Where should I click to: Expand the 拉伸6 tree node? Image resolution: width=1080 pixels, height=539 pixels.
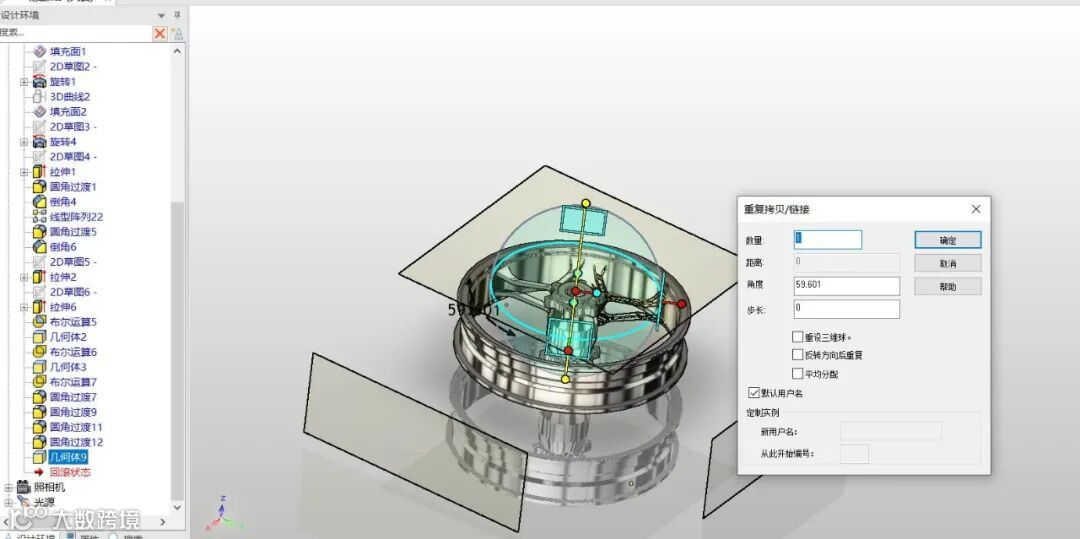tap(24, 307)
